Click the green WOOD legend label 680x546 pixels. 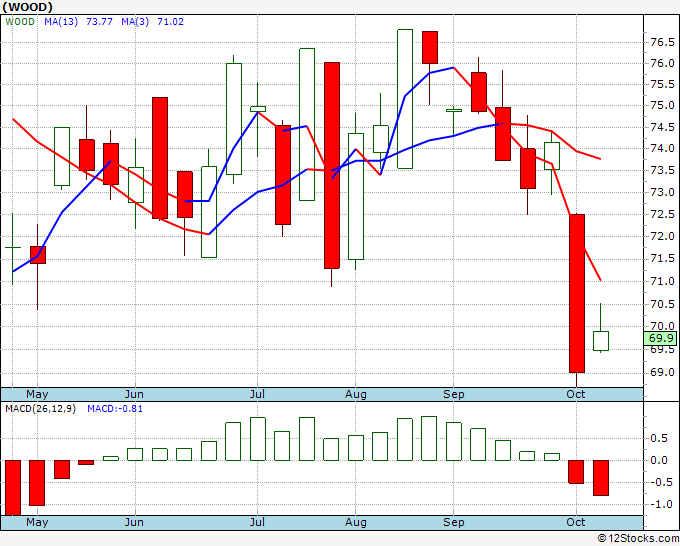[x=20, y=22]
